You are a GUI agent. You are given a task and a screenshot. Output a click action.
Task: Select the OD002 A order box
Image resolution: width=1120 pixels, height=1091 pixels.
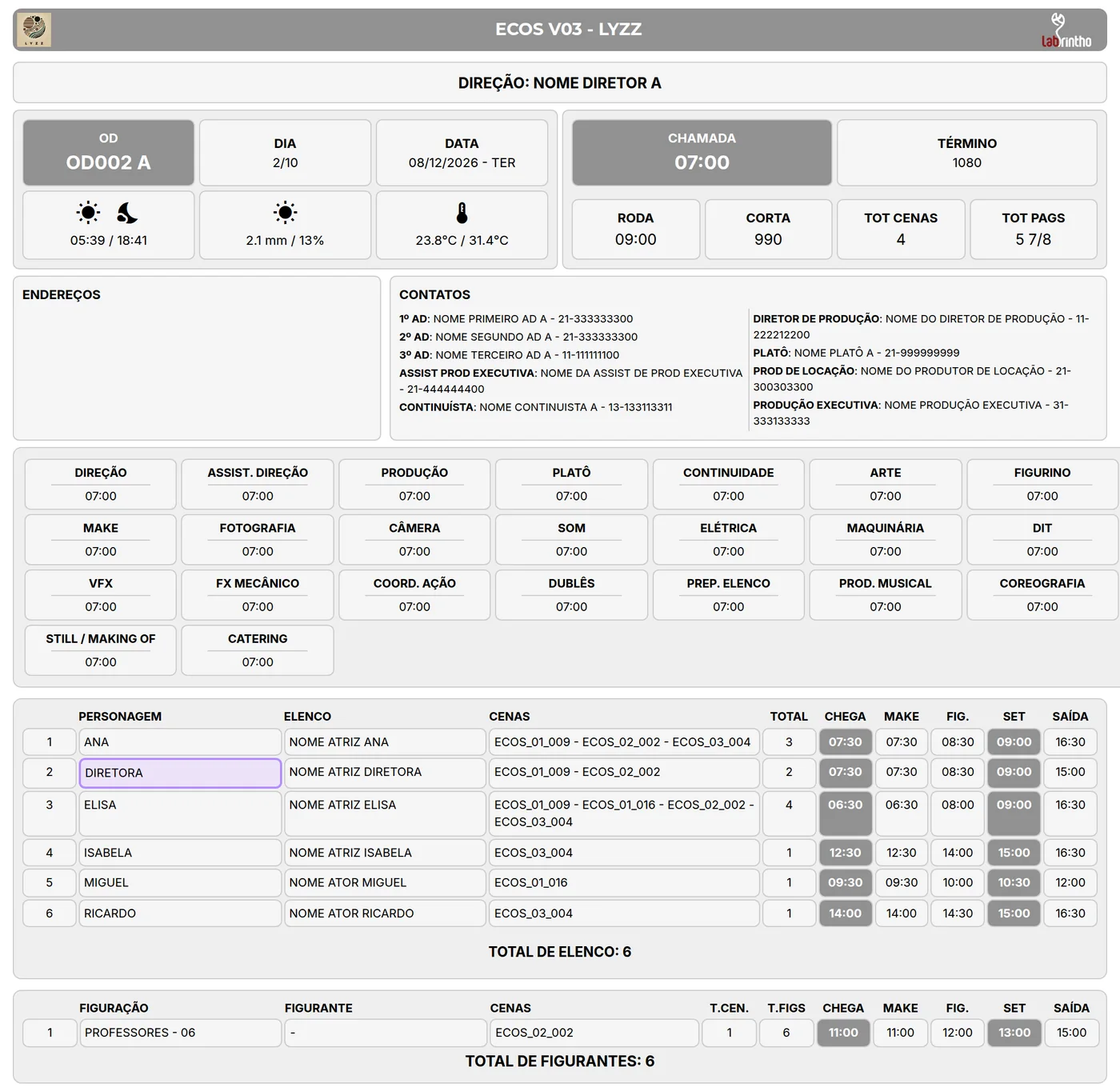point(109,153)
